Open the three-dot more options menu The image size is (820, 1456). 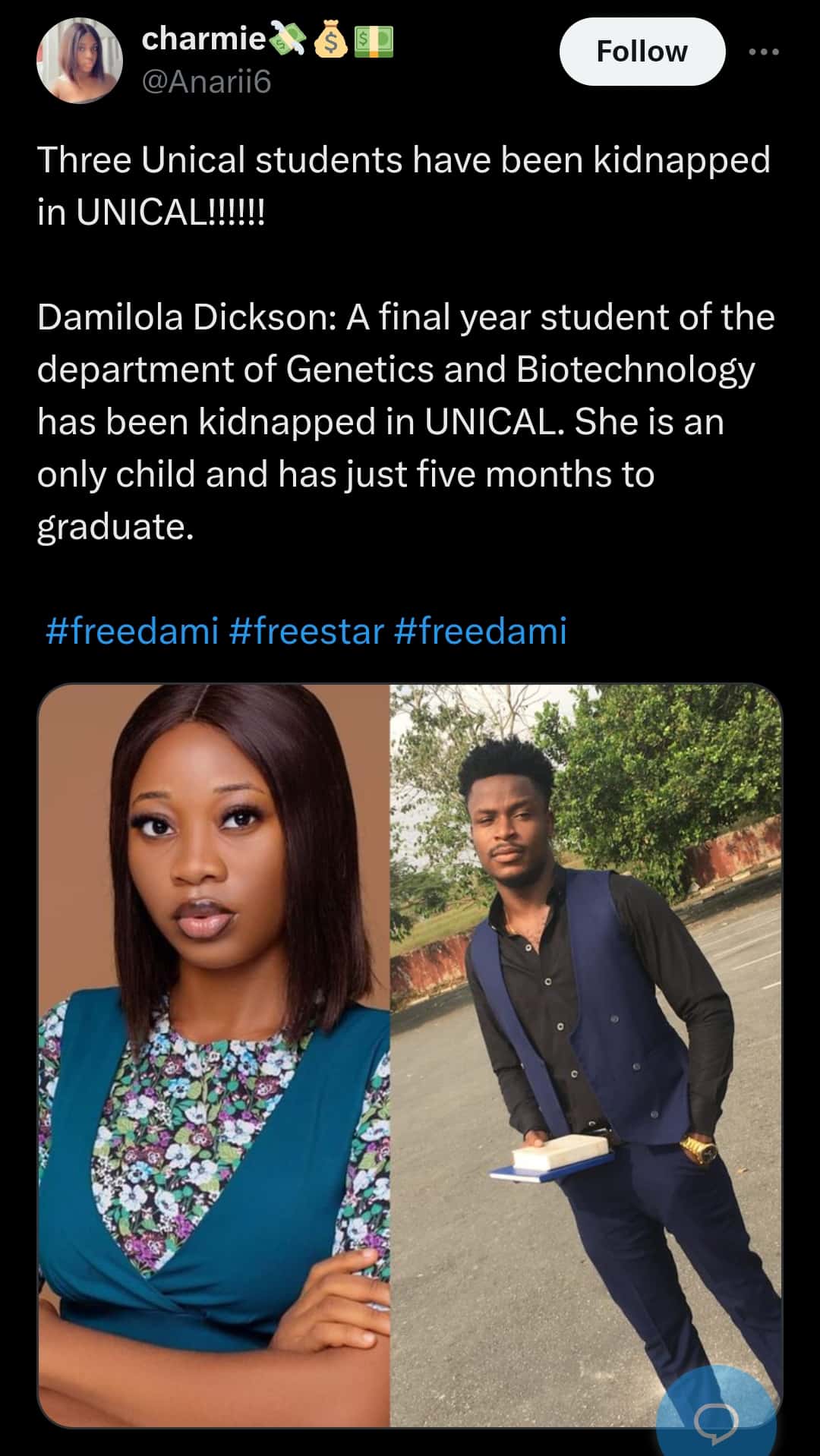763,52
